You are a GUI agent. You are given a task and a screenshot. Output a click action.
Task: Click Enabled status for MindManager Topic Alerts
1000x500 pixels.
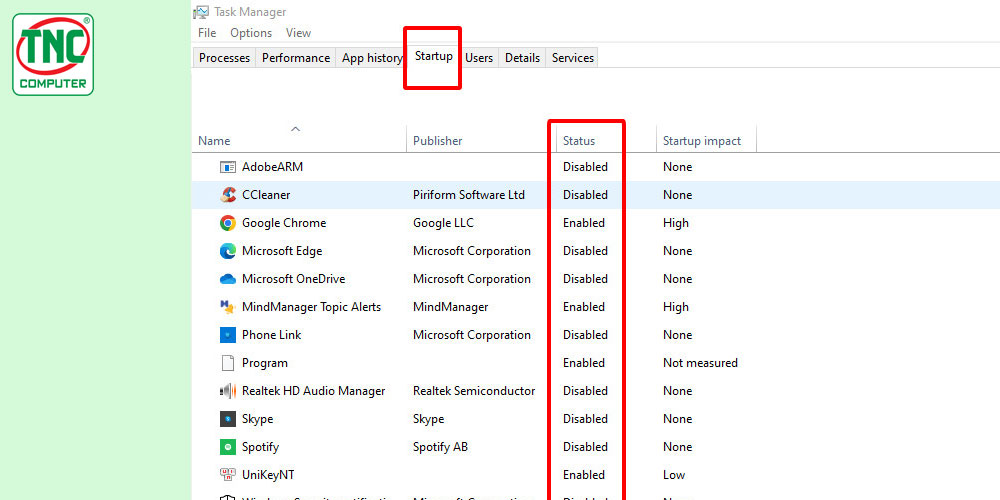coord(584,307)
